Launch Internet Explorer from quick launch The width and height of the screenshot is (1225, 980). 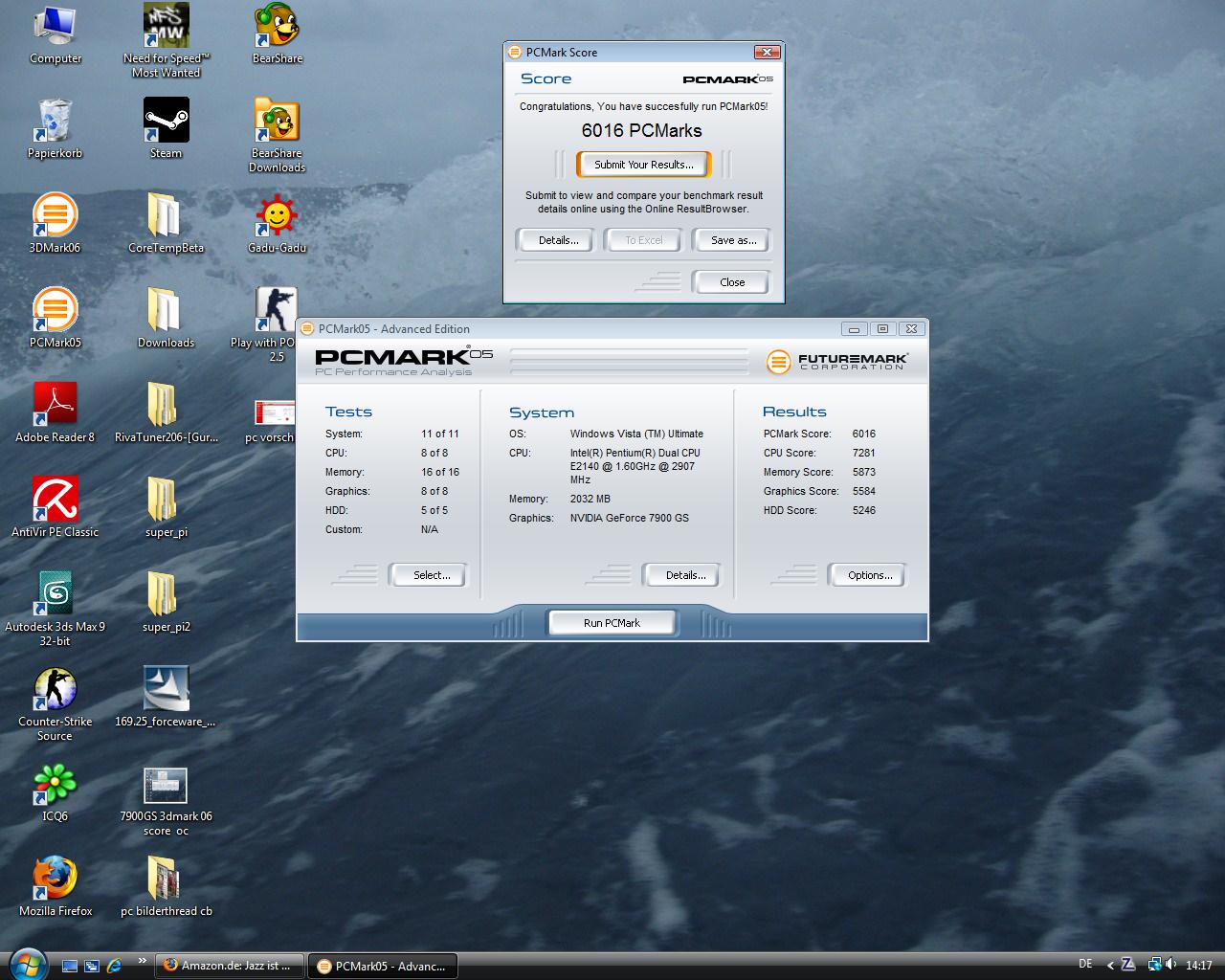coord(114,966)
